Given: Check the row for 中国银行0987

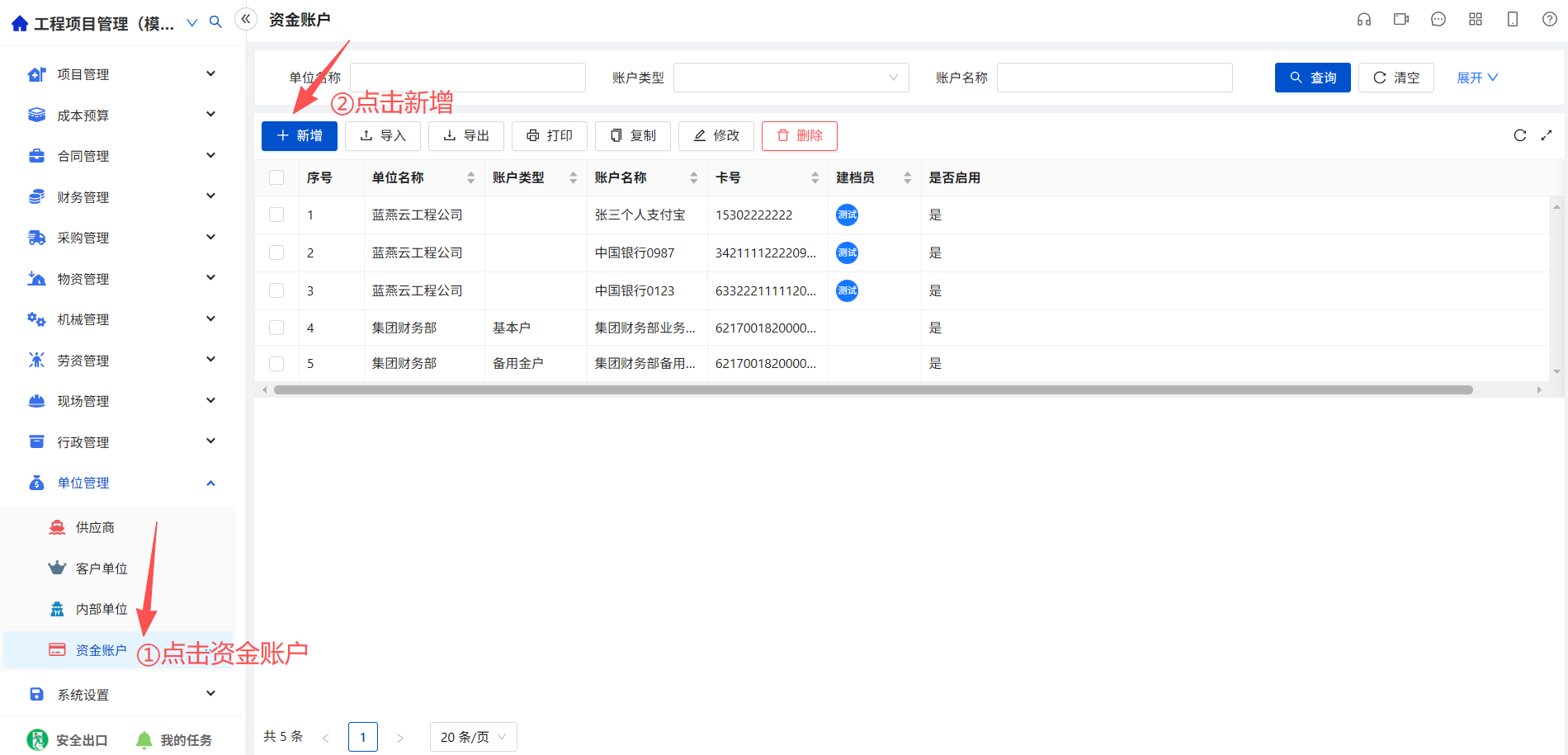Looking at the screenshot, I should (x=276, y=252).
